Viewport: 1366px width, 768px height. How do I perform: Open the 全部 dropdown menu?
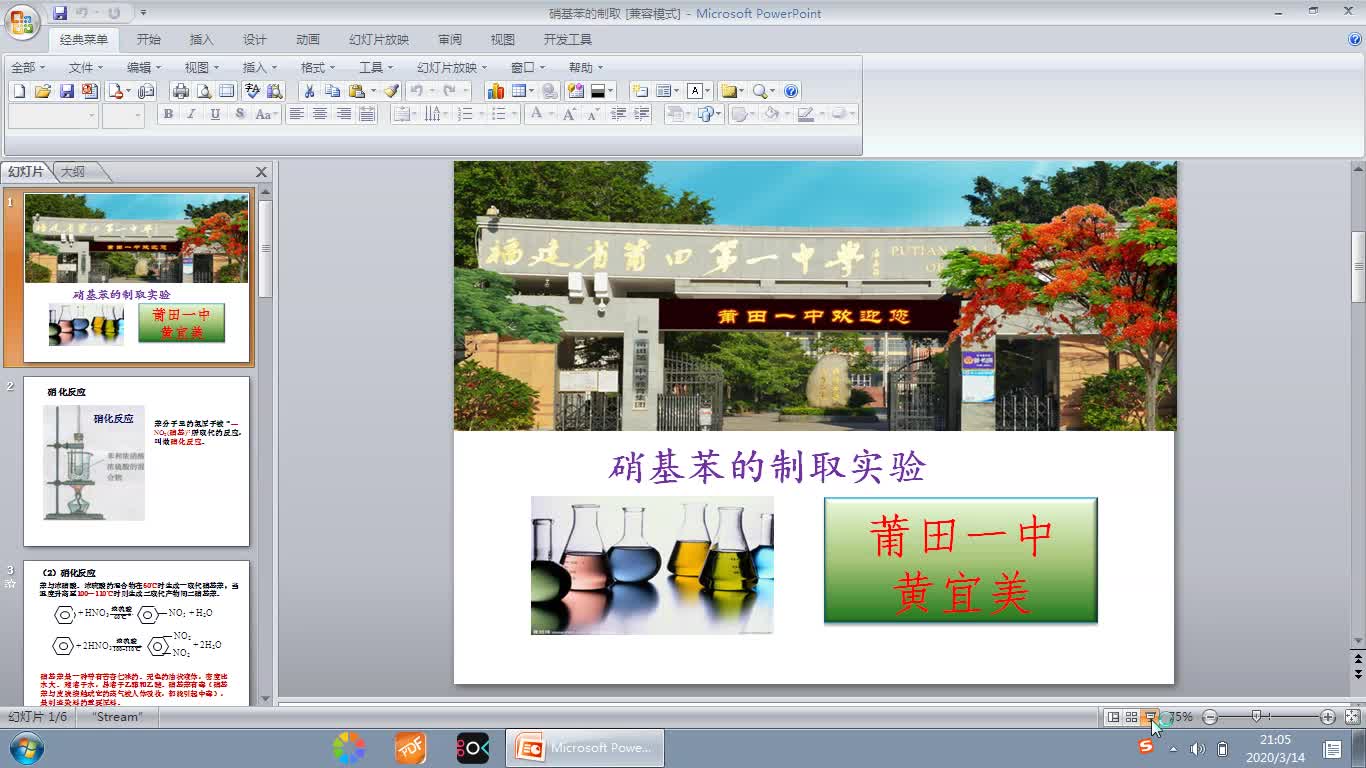[28, 67]
